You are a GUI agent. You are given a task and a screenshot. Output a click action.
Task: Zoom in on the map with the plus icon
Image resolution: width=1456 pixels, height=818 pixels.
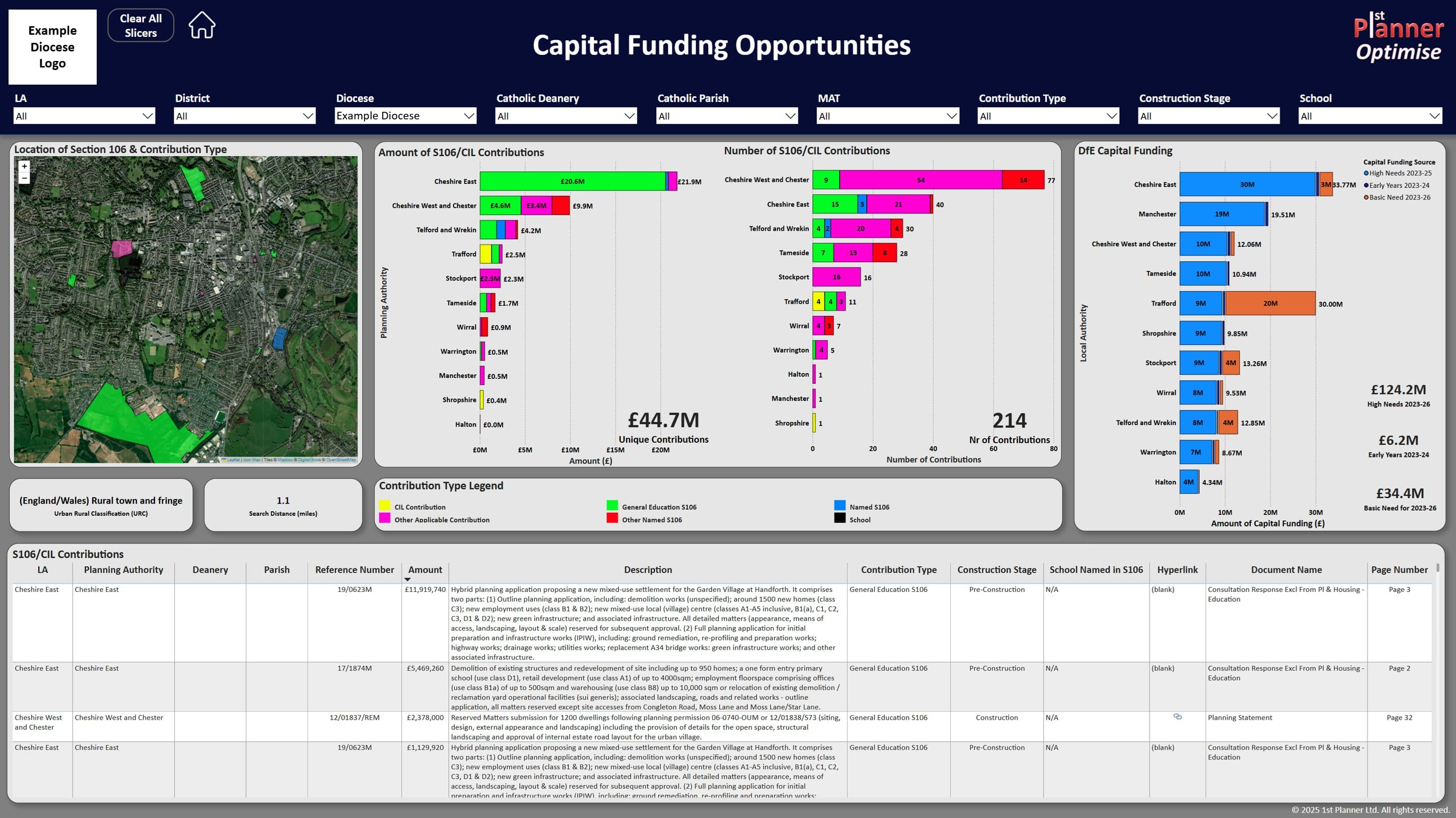[x=24, y=167]
